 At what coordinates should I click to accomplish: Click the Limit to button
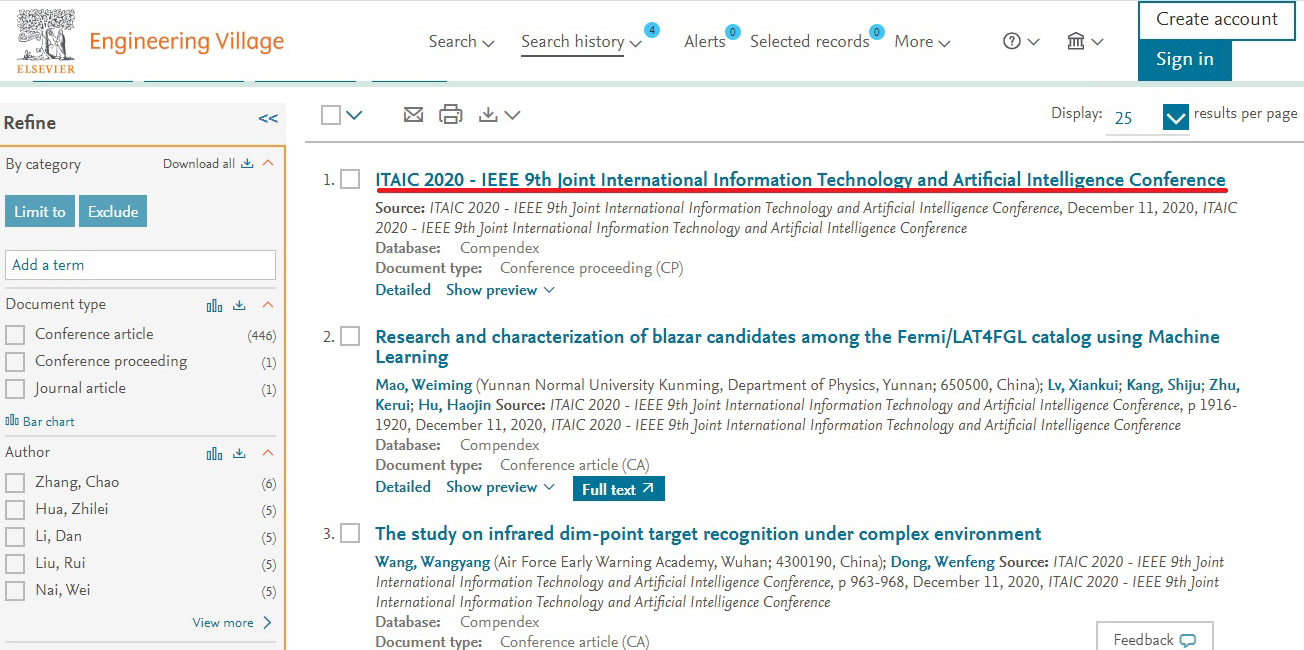40,211
